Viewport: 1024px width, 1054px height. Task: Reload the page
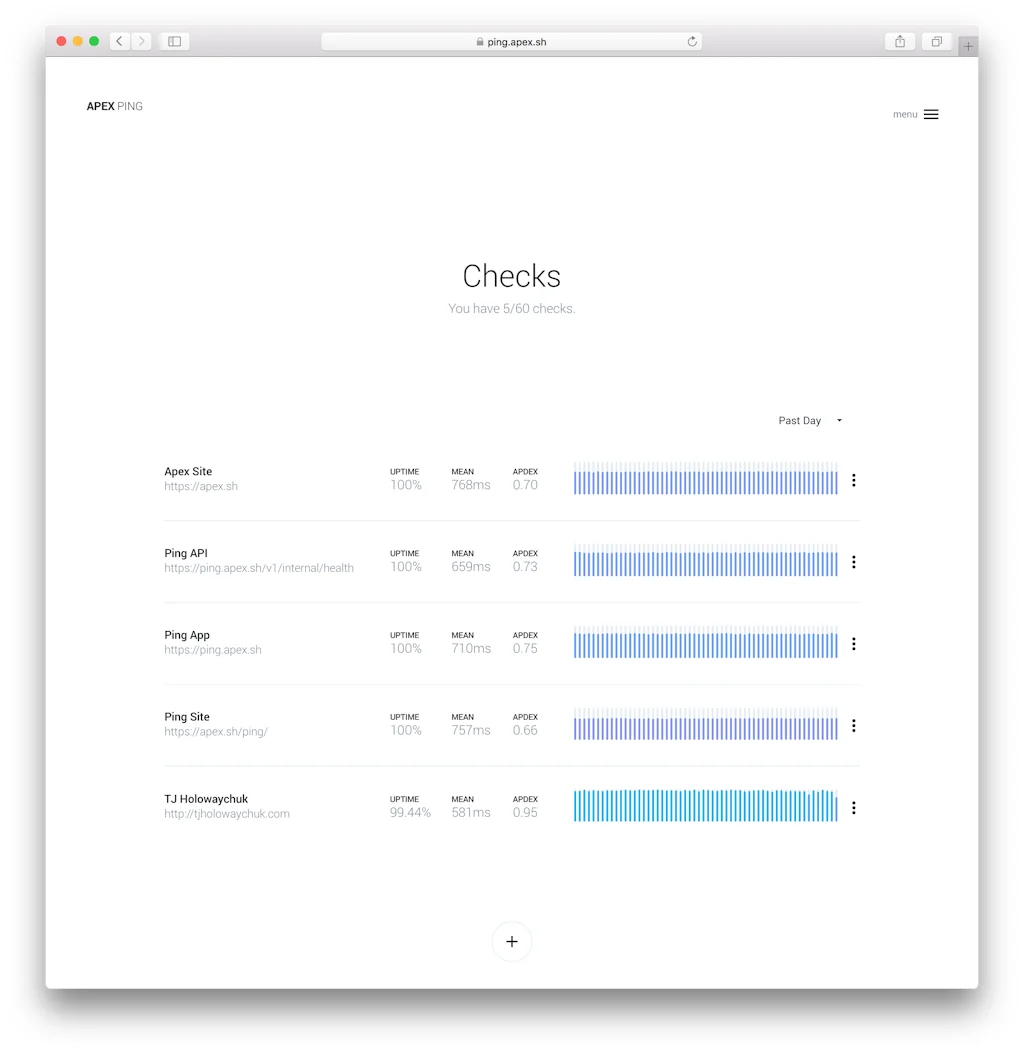click(x=692, y=42)
